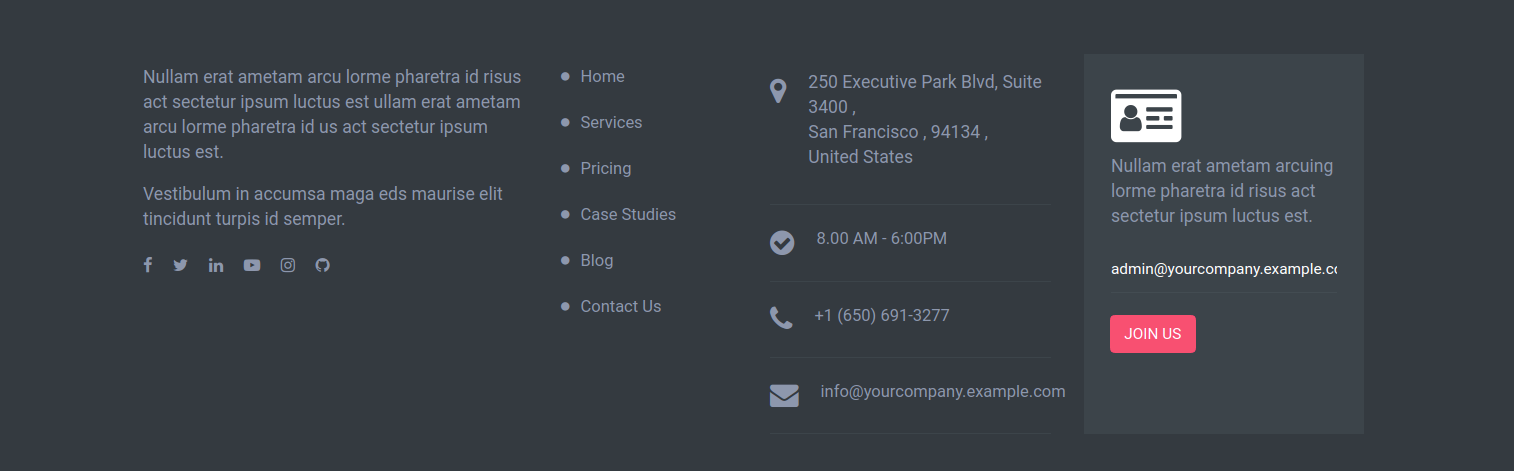Open the LinkedIn social icon
1514x471 pixels.
point(216,265)
